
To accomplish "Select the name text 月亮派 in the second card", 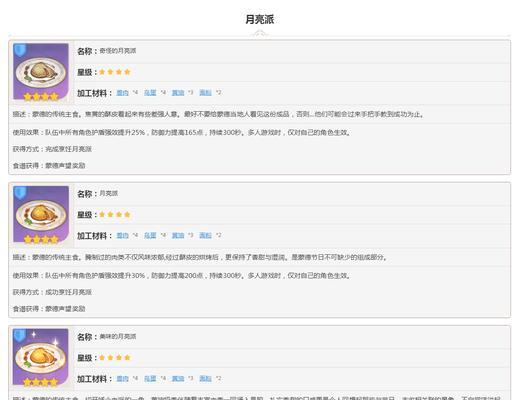I will click(x=109, y=194).
